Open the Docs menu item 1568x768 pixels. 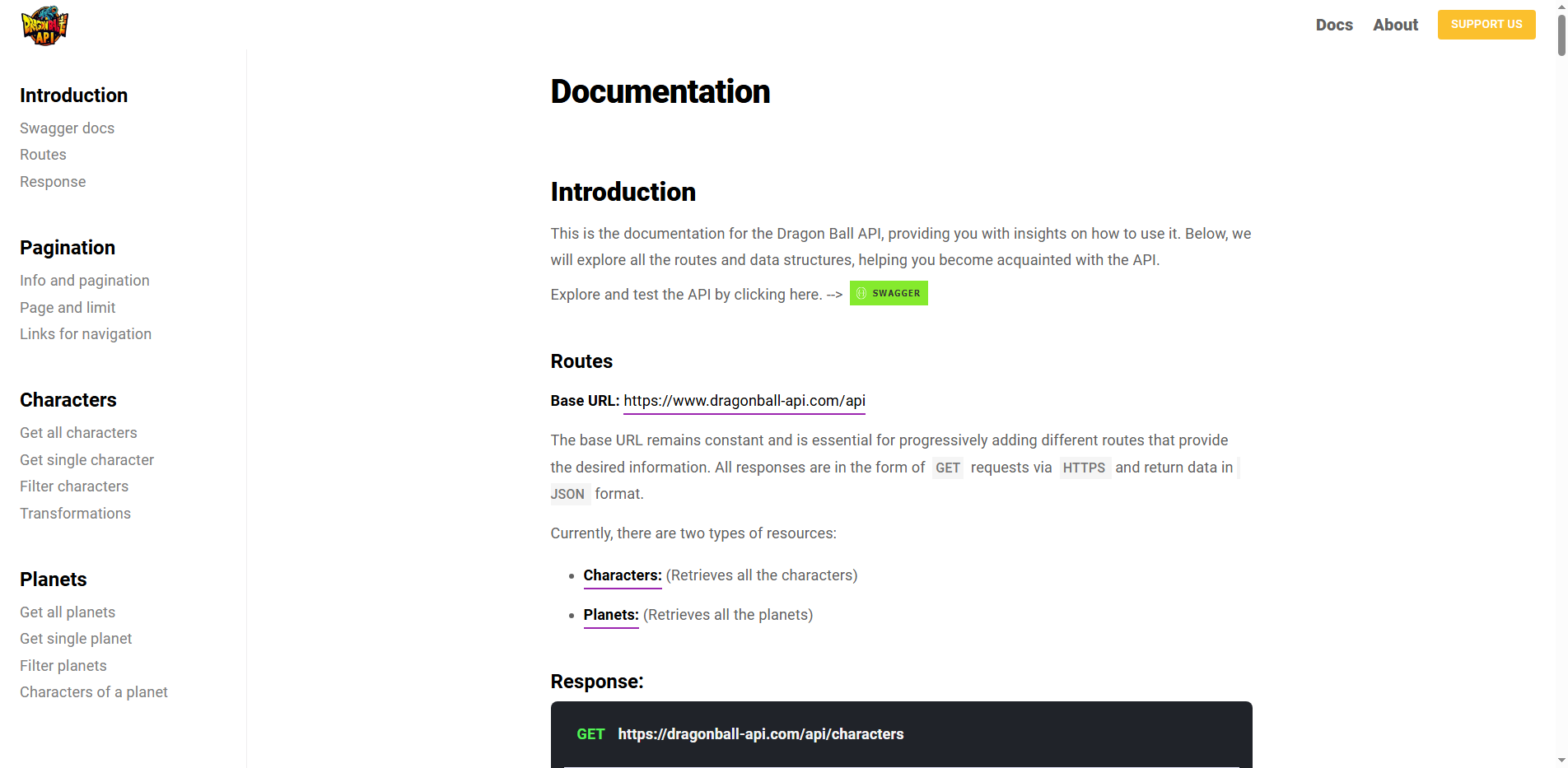tap(1333, 25)
